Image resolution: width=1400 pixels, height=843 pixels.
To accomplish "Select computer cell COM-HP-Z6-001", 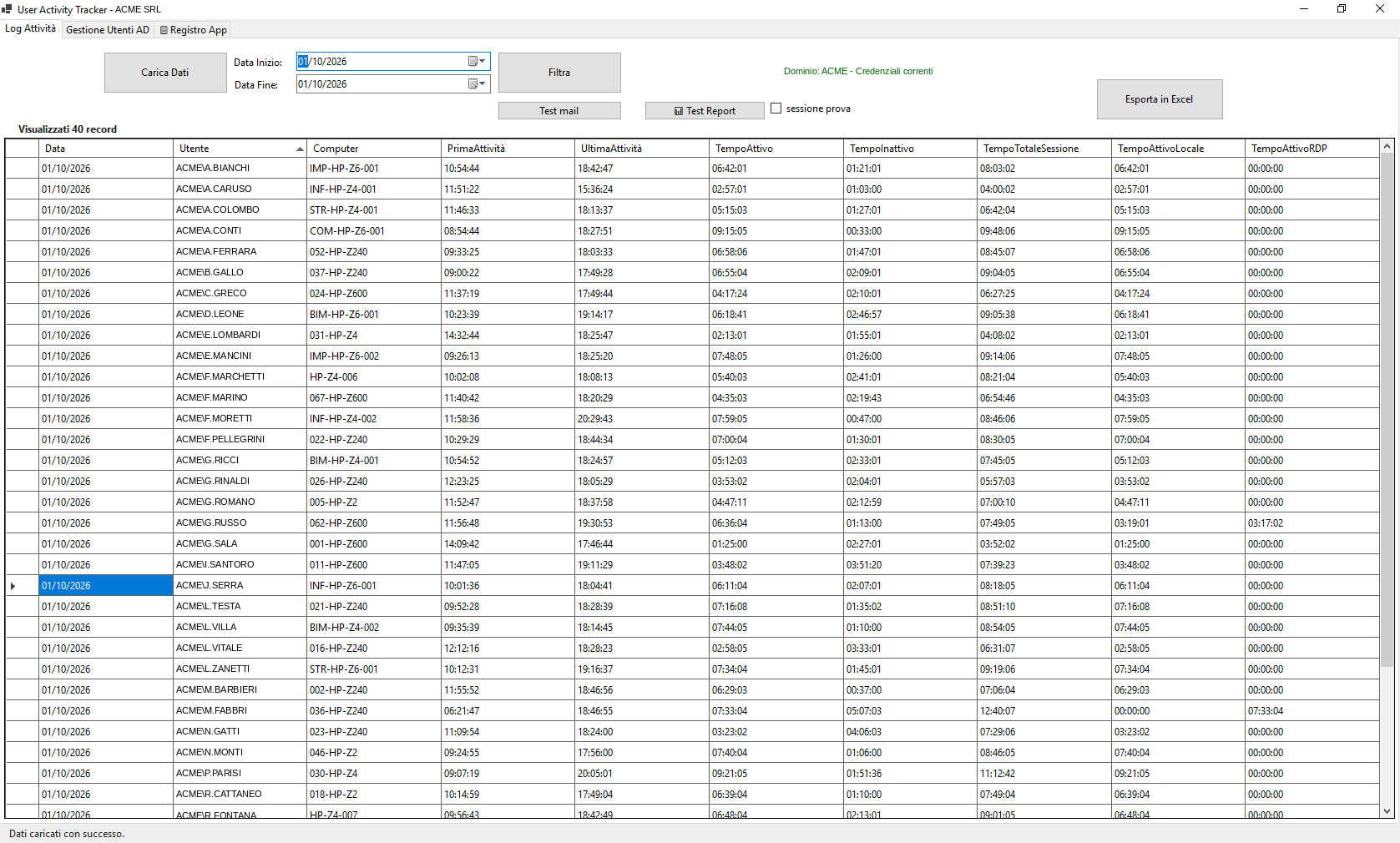I will (x=374, y=231).
